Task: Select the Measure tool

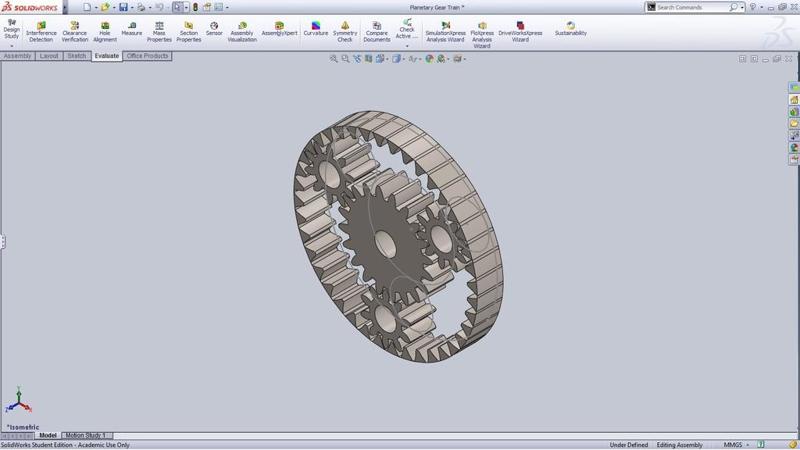Action: (x=132, y=29)
